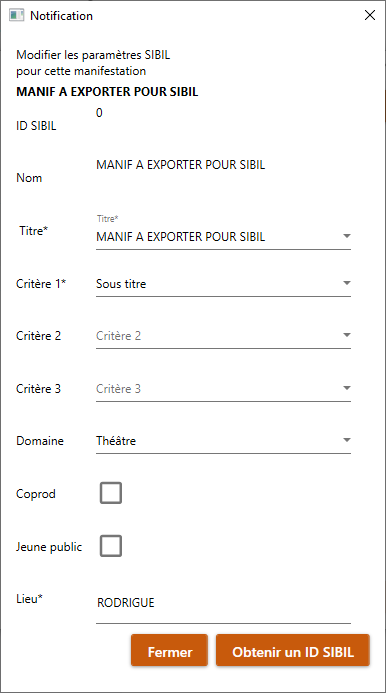386x693 pixels.
Task: Click the empty Critère 2 field
Action: 223,336
